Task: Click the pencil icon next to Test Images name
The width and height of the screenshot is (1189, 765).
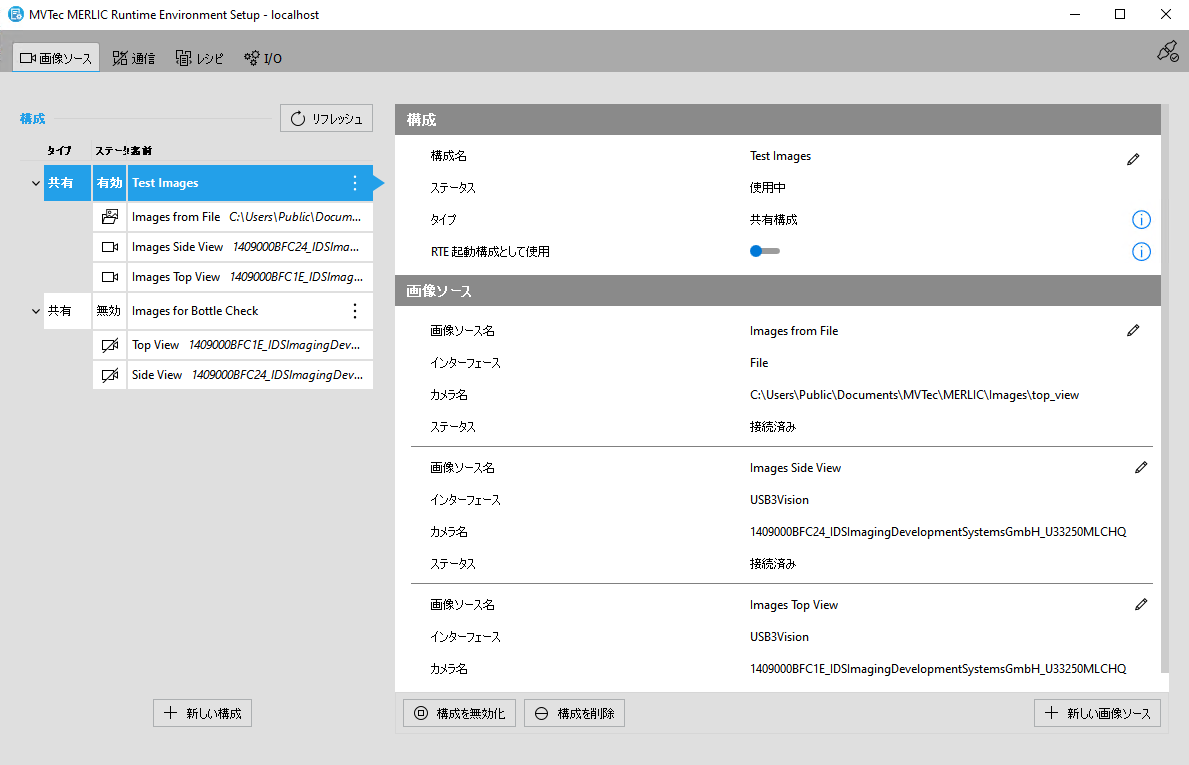Action: pyautogui.click(x=1133, y=159)
